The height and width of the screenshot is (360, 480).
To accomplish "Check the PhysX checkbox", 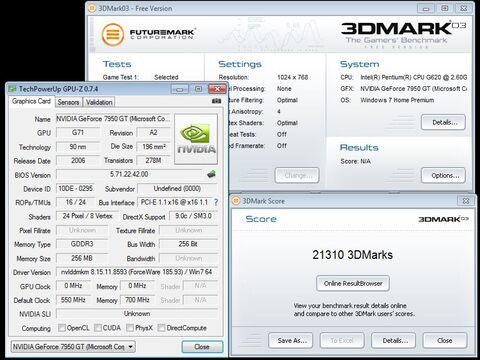I will 130,328.
